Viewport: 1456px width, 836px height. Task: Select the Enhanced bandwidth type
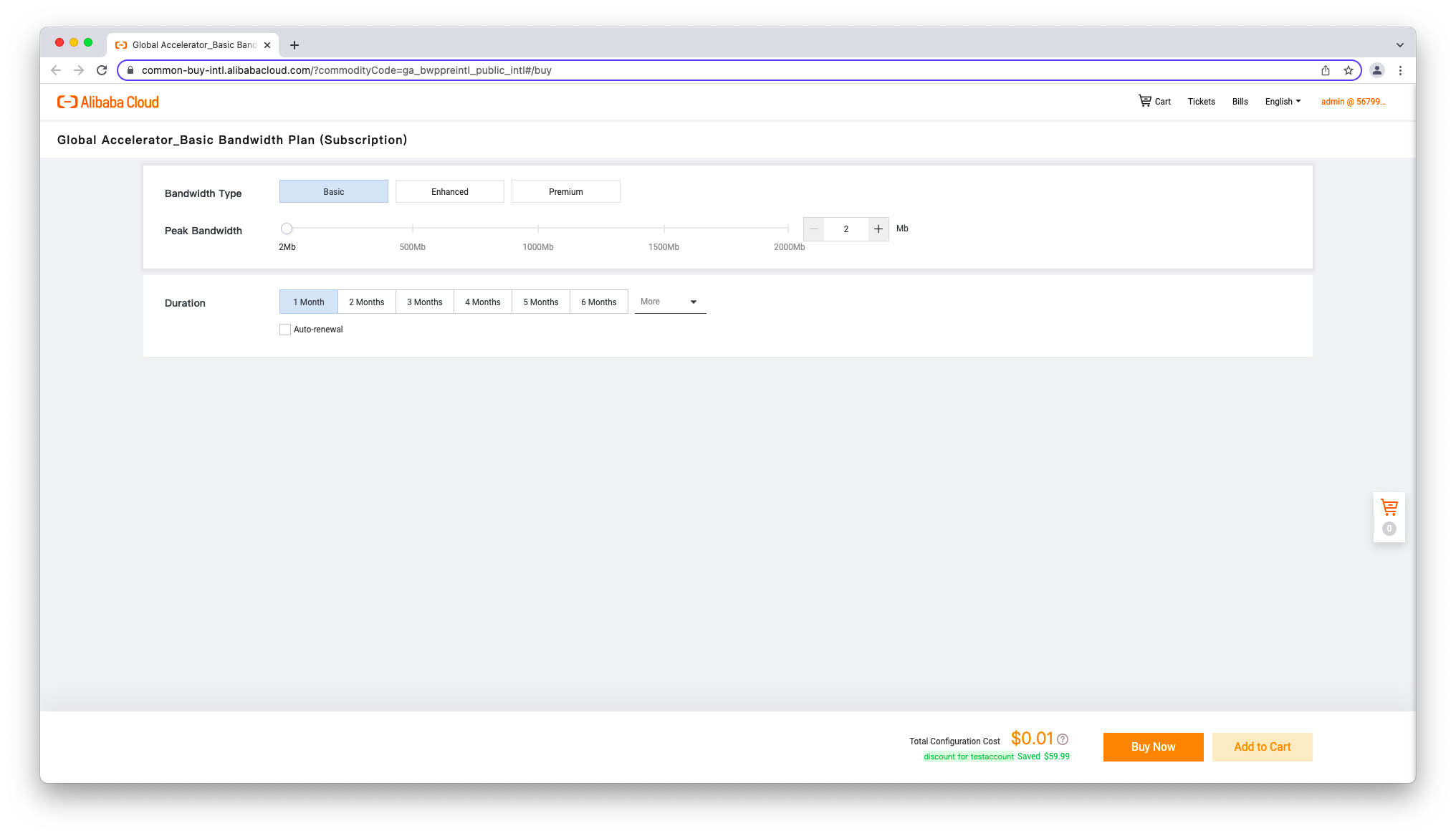coord(450,192)
